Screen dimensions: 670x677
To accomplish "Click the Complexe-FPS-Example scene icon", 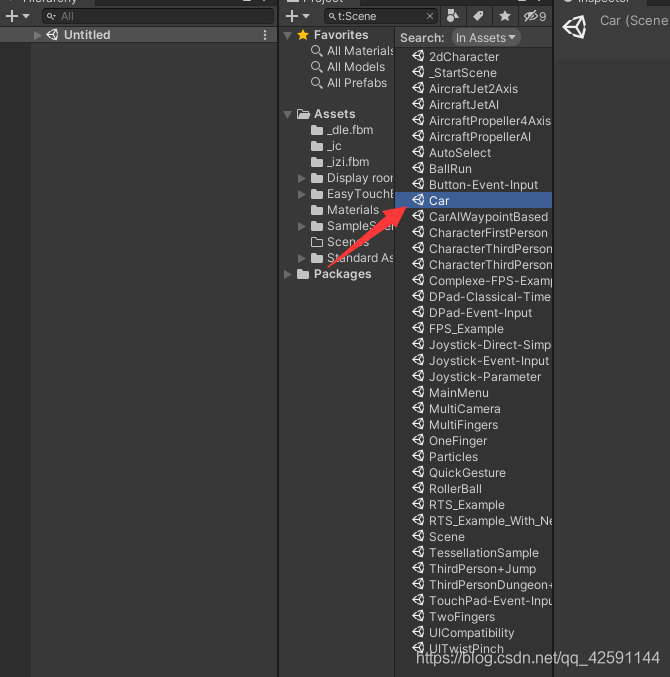I will click(x=418, y=280).
